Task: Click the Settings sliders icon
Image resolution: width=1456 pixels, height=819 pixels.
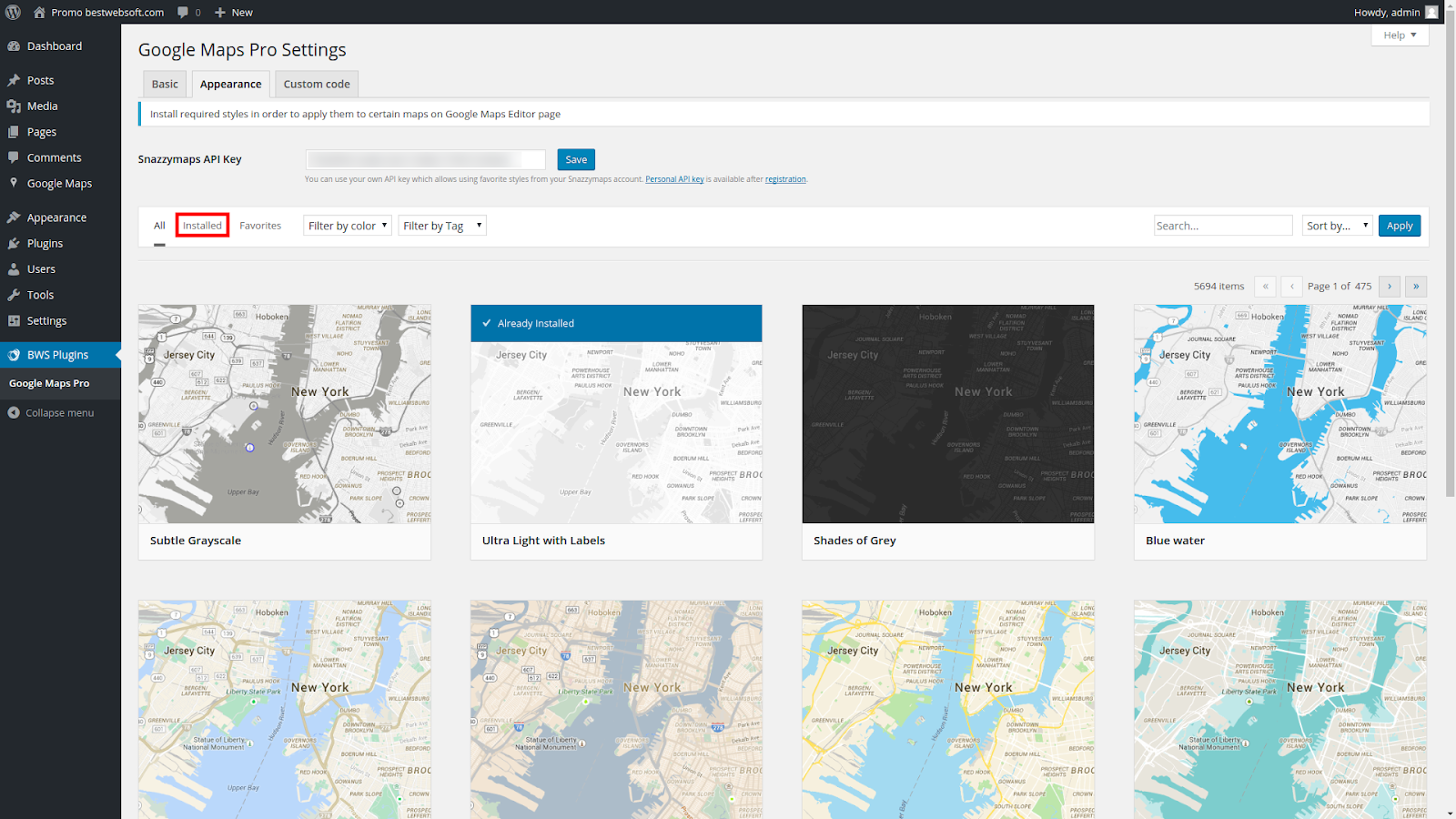Action: coord(14,320)
